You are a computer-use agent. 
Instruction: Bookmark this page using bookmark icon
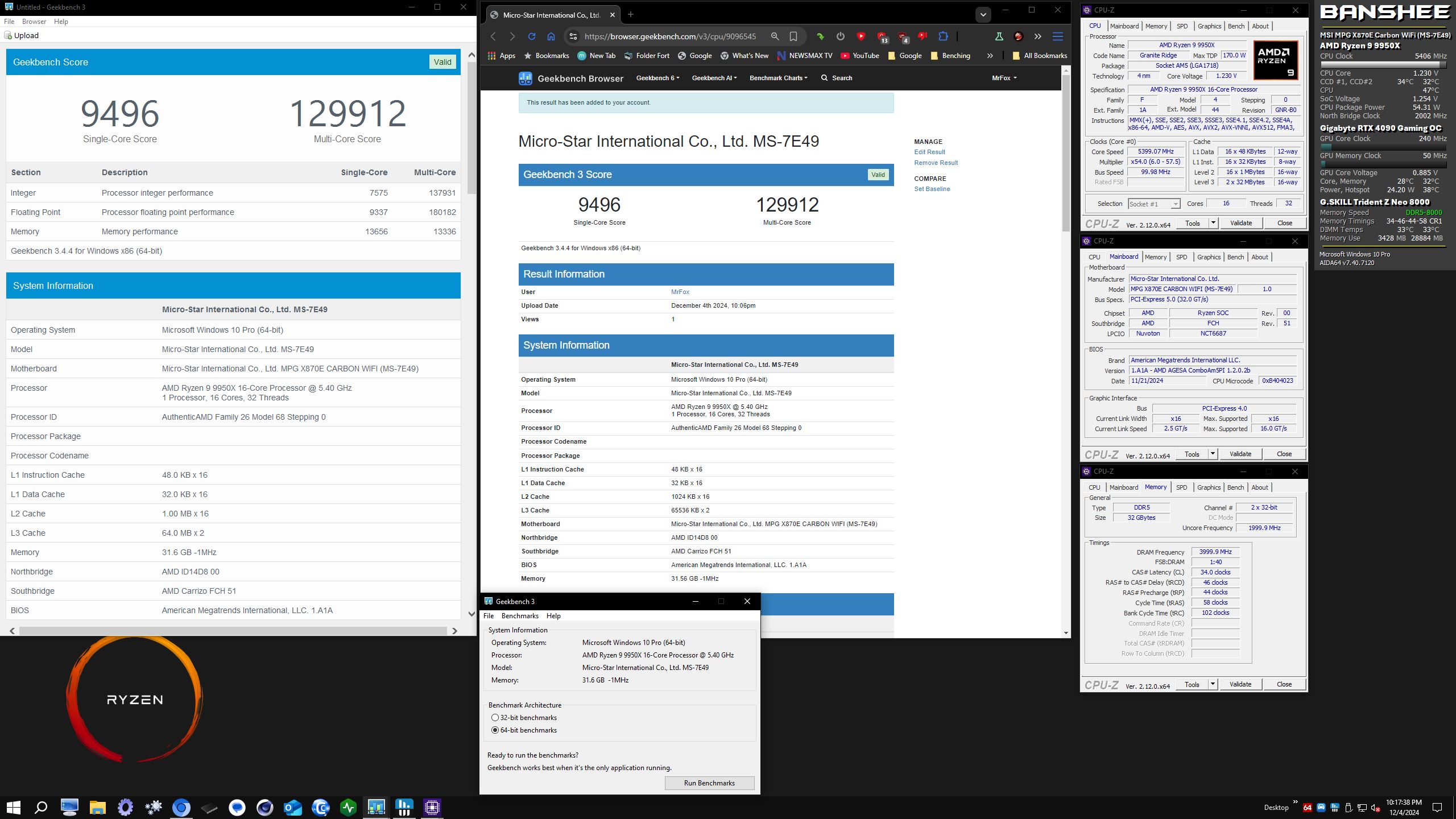pos(793,36)
